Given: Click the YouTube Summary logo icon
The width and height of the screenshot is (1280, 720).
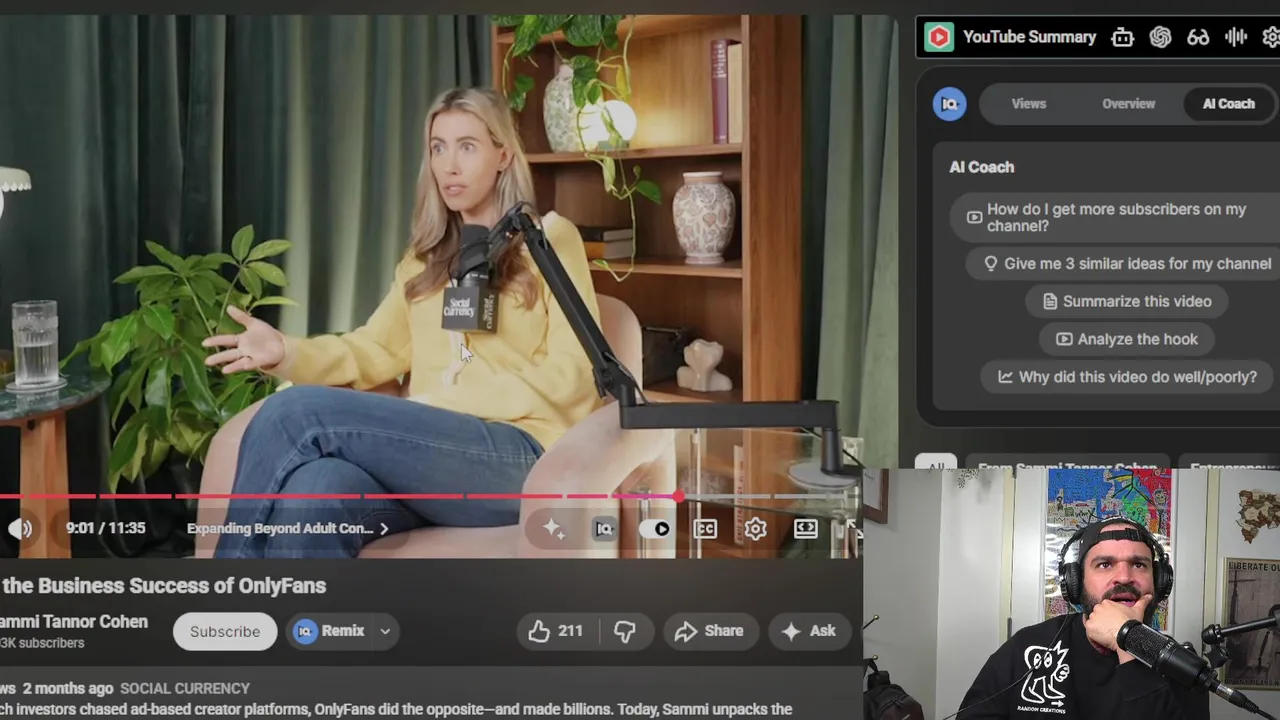Looking at the screenshot, I should (938, 37).
